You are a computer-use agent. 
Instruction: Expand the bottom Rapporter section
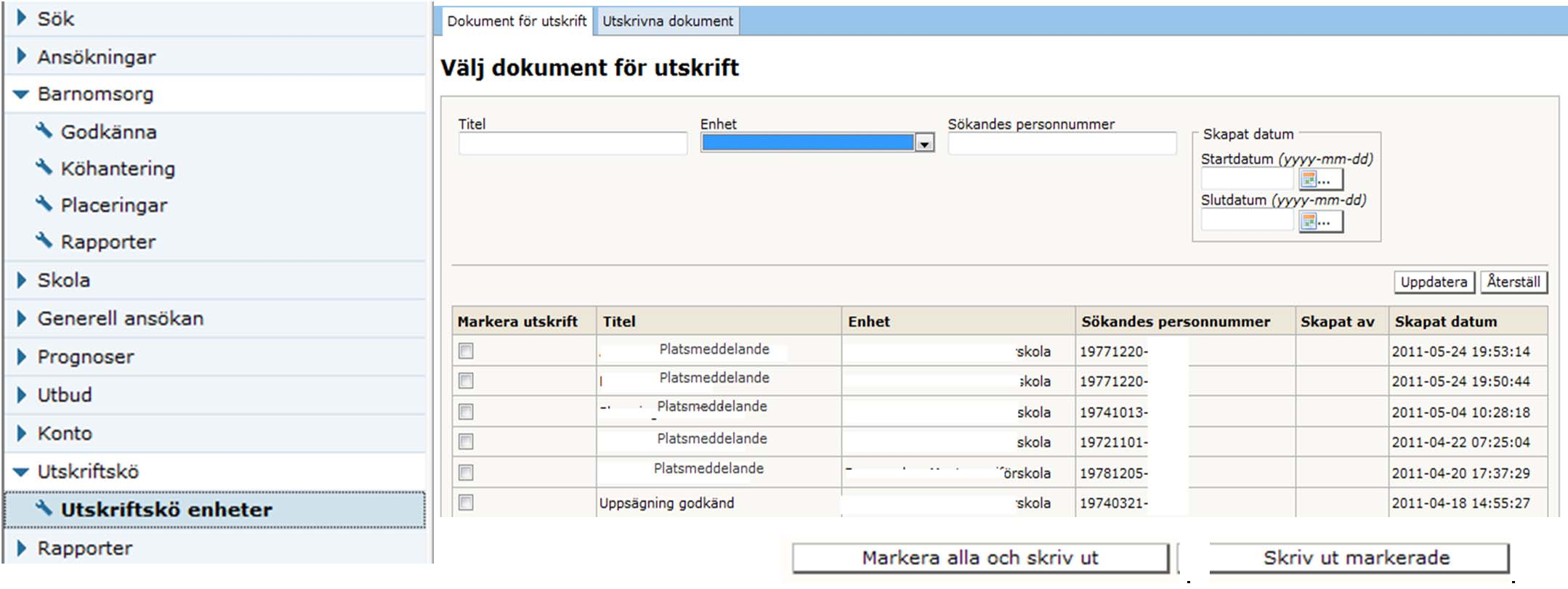tap(21, 548)
